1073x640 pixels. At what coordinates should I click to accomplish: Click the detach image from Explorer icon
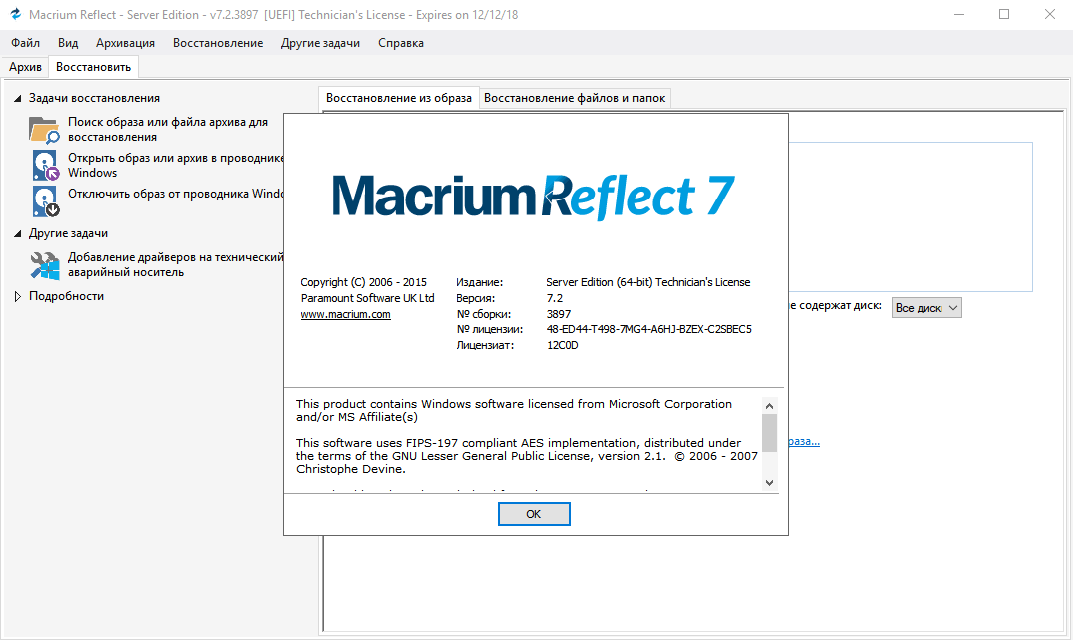(46, 201)
